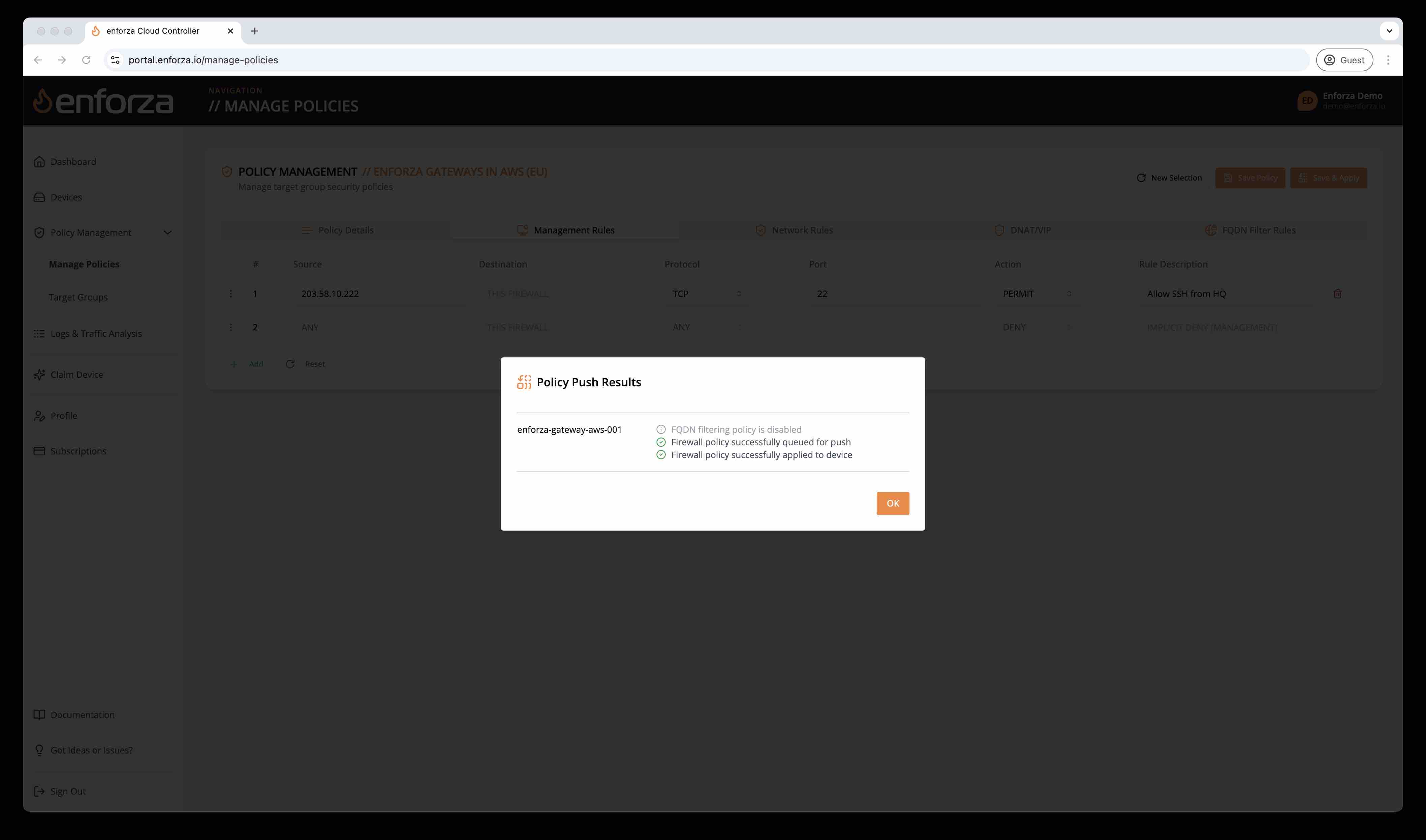The width and height of the screenshot is (1426, 840).
Task: Click the site information icon in address bar
Action: (116, 60)
